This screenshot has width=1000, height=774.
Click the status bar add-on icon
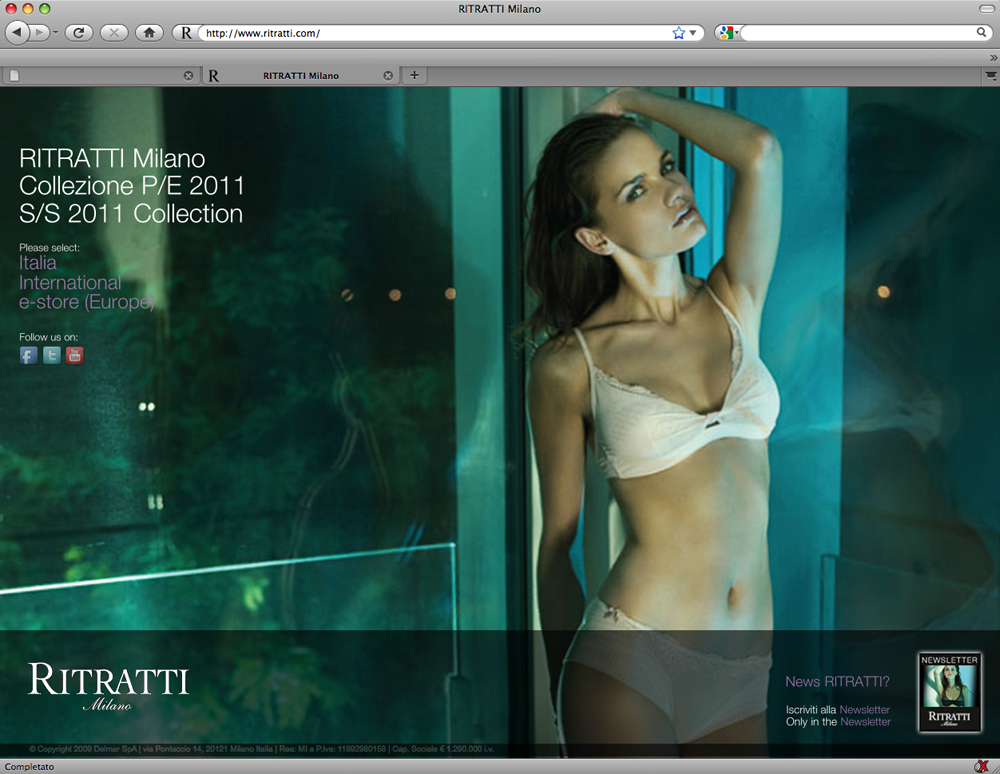click(982, 766)
